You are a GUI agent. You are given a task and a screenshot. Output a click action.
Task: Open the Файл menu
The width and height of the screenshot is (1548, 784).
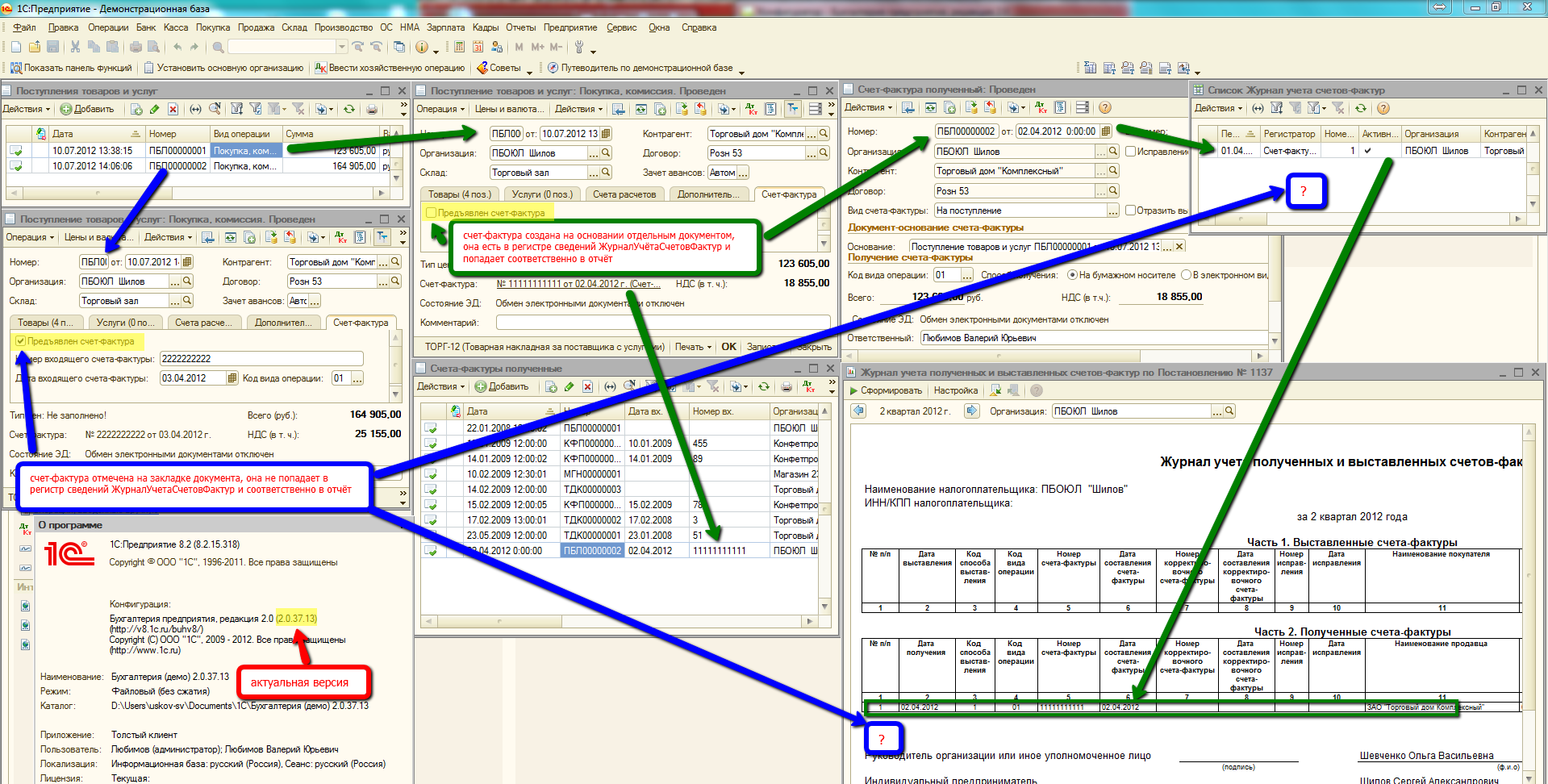point(24,27)
